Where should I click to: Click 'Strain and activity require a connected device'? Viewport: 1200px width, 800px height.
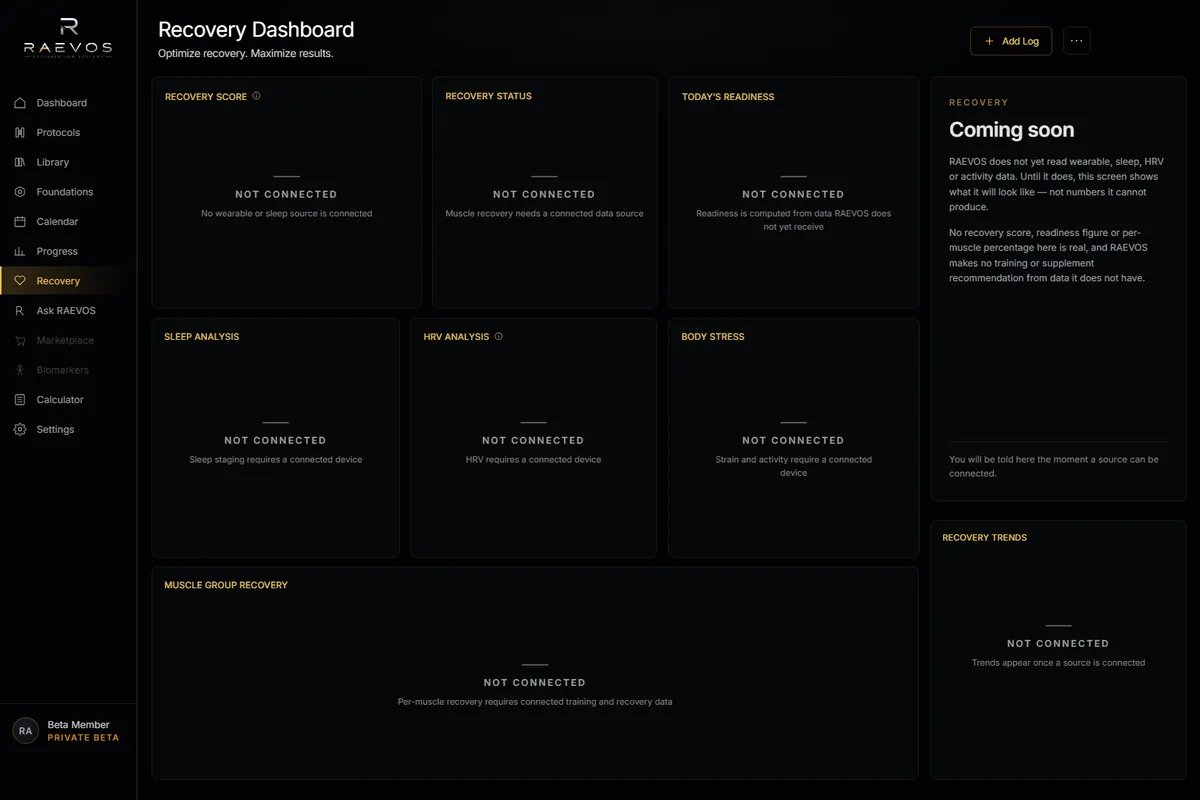click(793, 466)
